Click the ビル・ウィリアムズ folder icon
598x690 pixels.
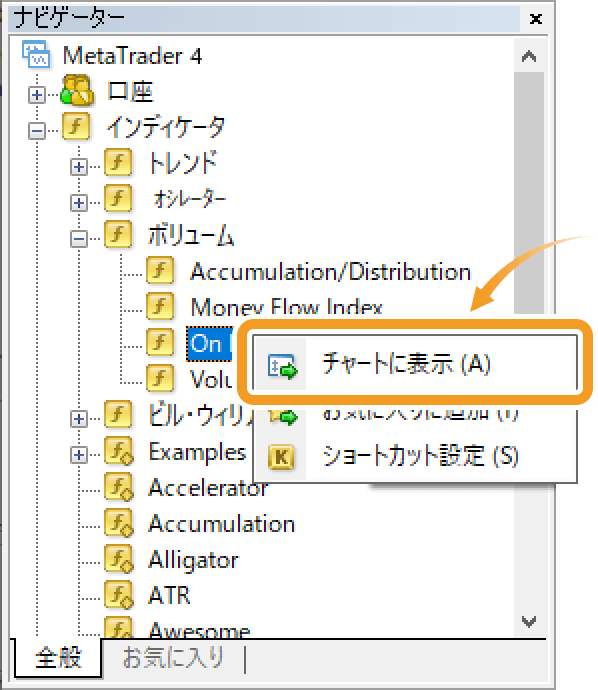[x=118, y=415]
